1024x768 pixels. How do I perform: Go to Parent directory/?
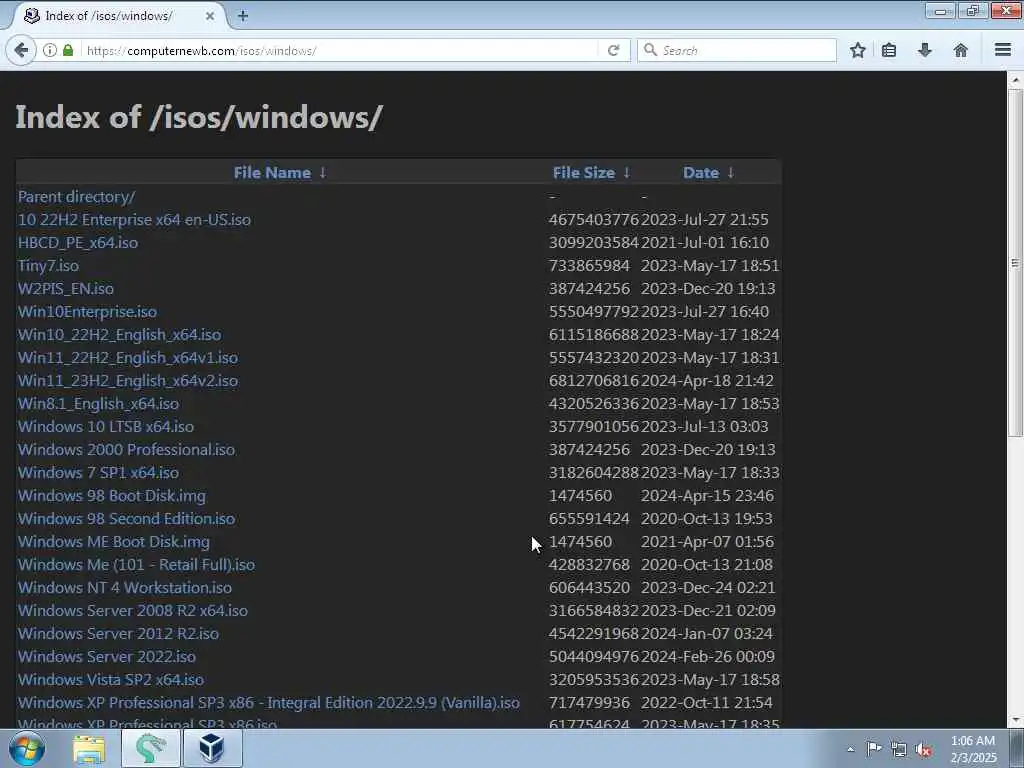(76, 197)
